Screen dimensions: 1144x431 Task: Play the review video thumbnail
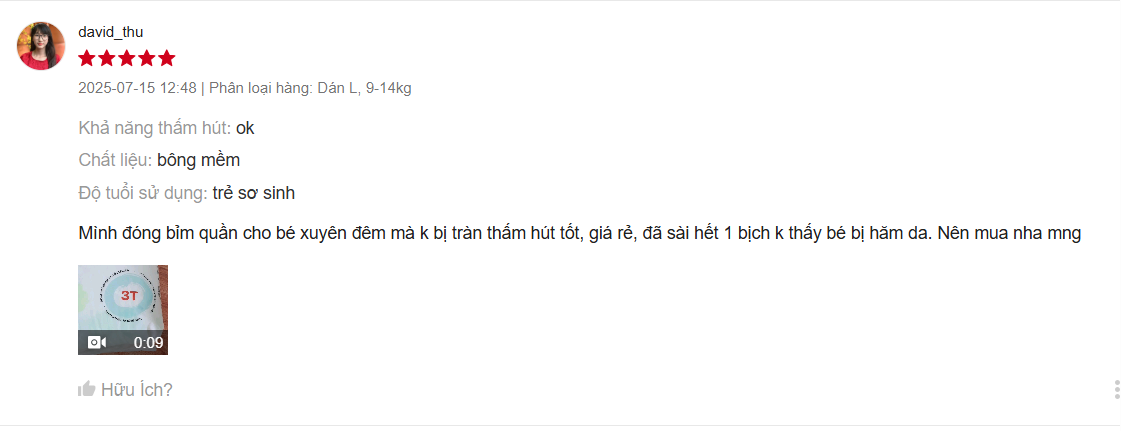(x=123, y=310)
